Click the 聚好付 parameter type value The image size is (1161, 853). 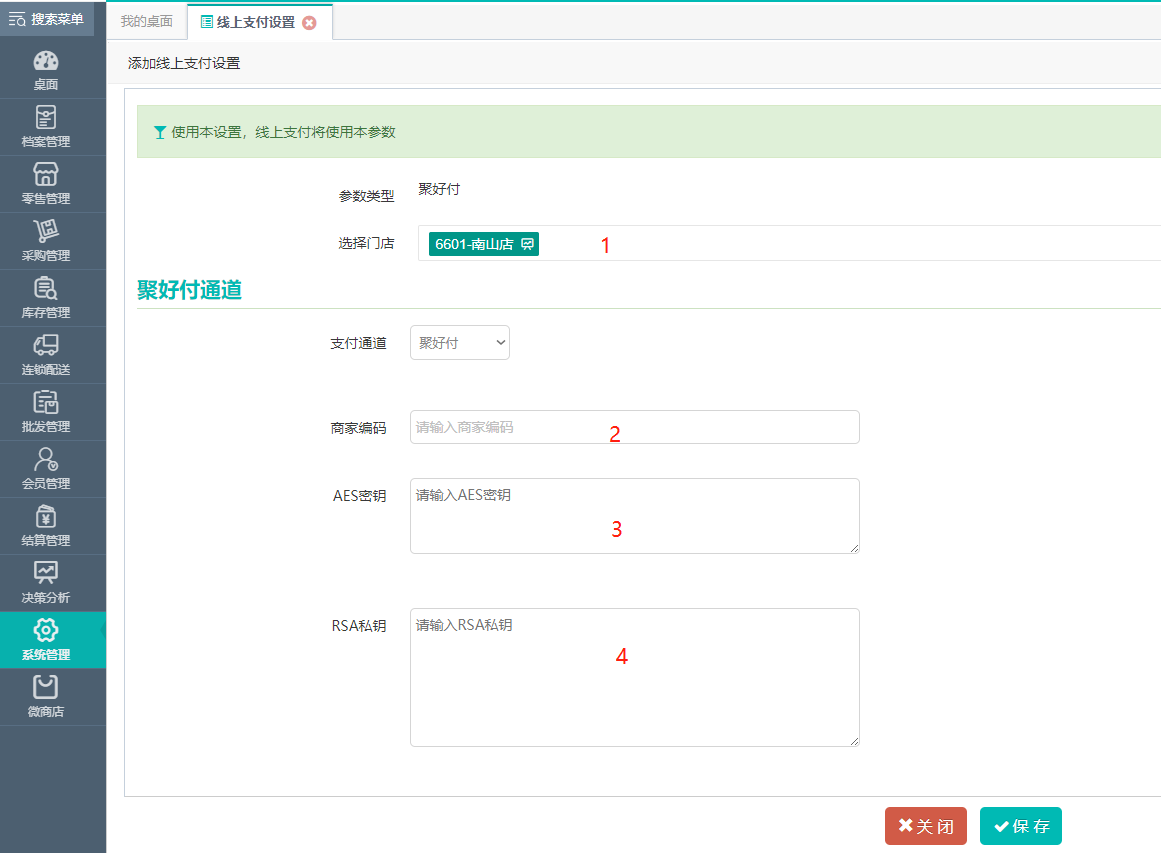pos(439,189)
